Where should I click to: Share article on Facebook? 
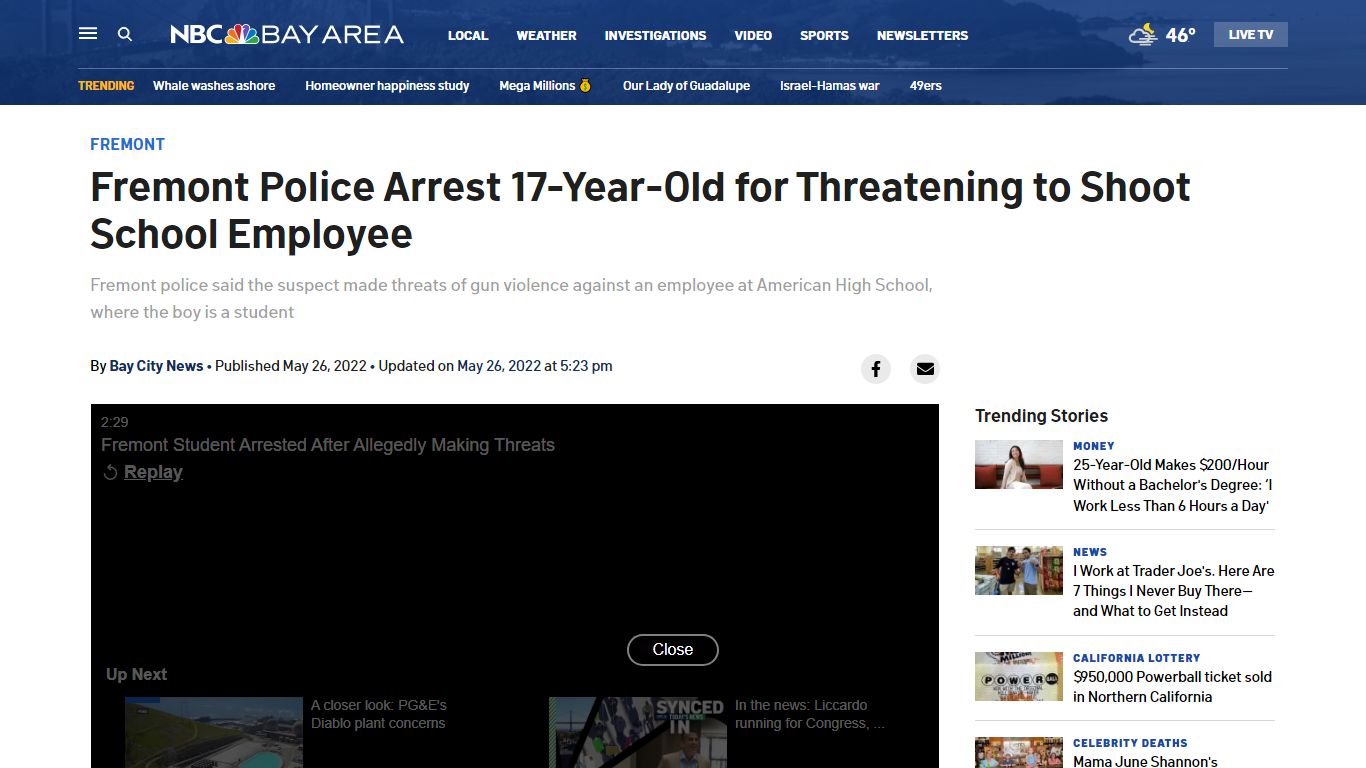(x=876, y=369)
